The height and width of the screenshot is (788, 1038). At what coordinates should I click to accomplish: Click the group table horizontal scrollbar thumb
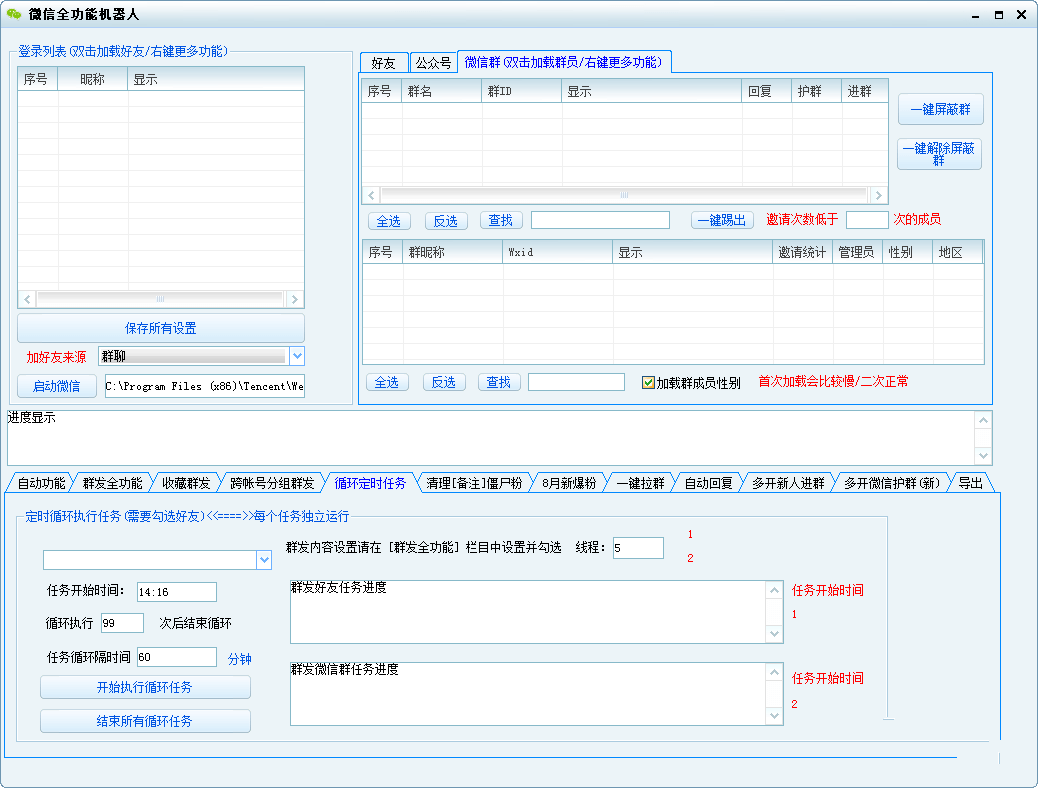pyautogui.click(x=624, y=195)
